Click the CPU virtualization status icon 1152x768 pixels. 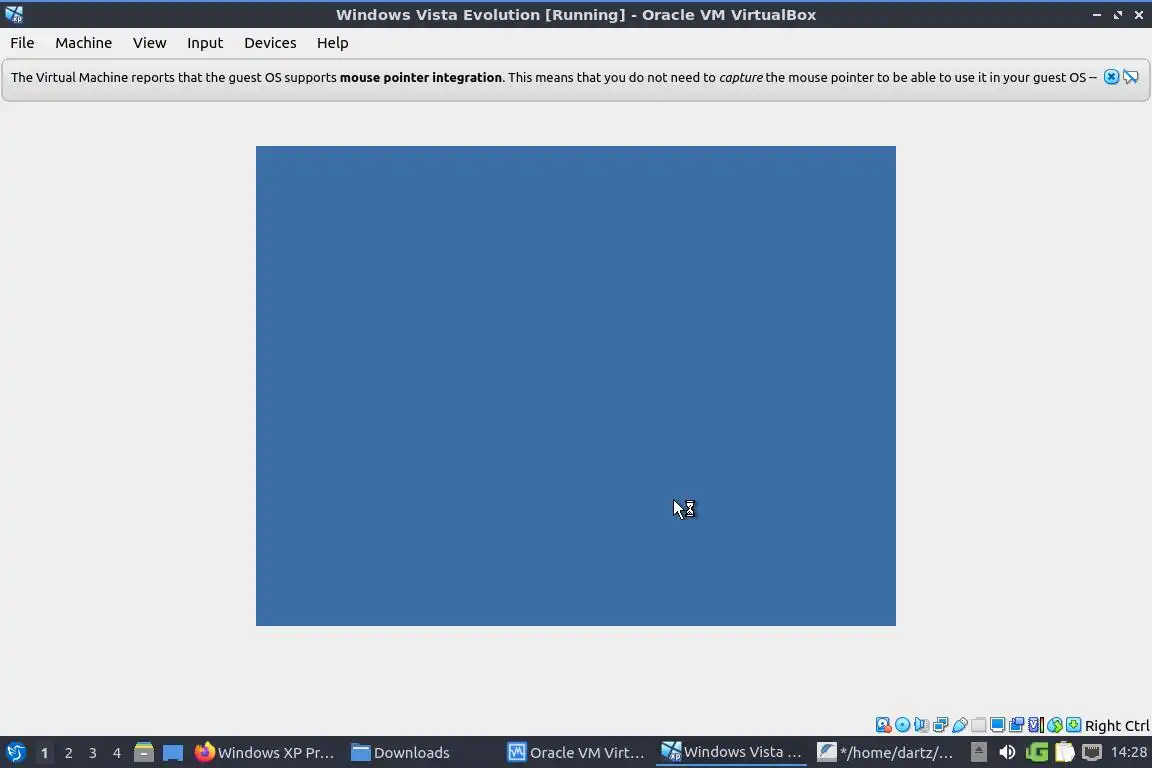click(x=1036, y=725)
